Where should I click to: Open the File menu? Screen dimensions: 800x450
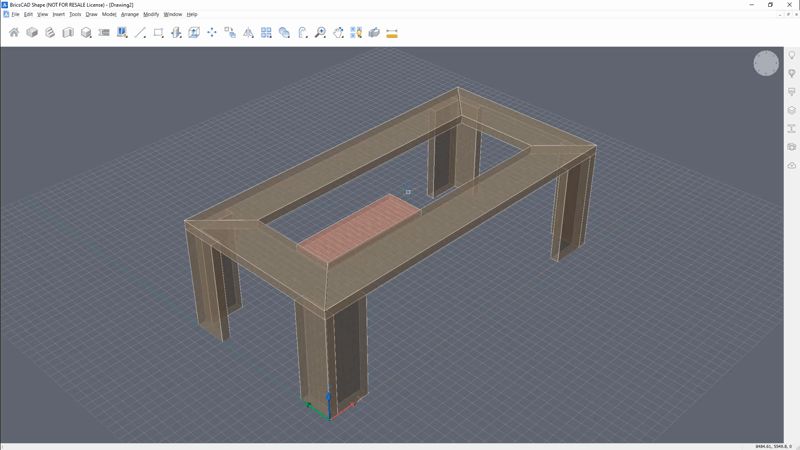tap(15, 14)
